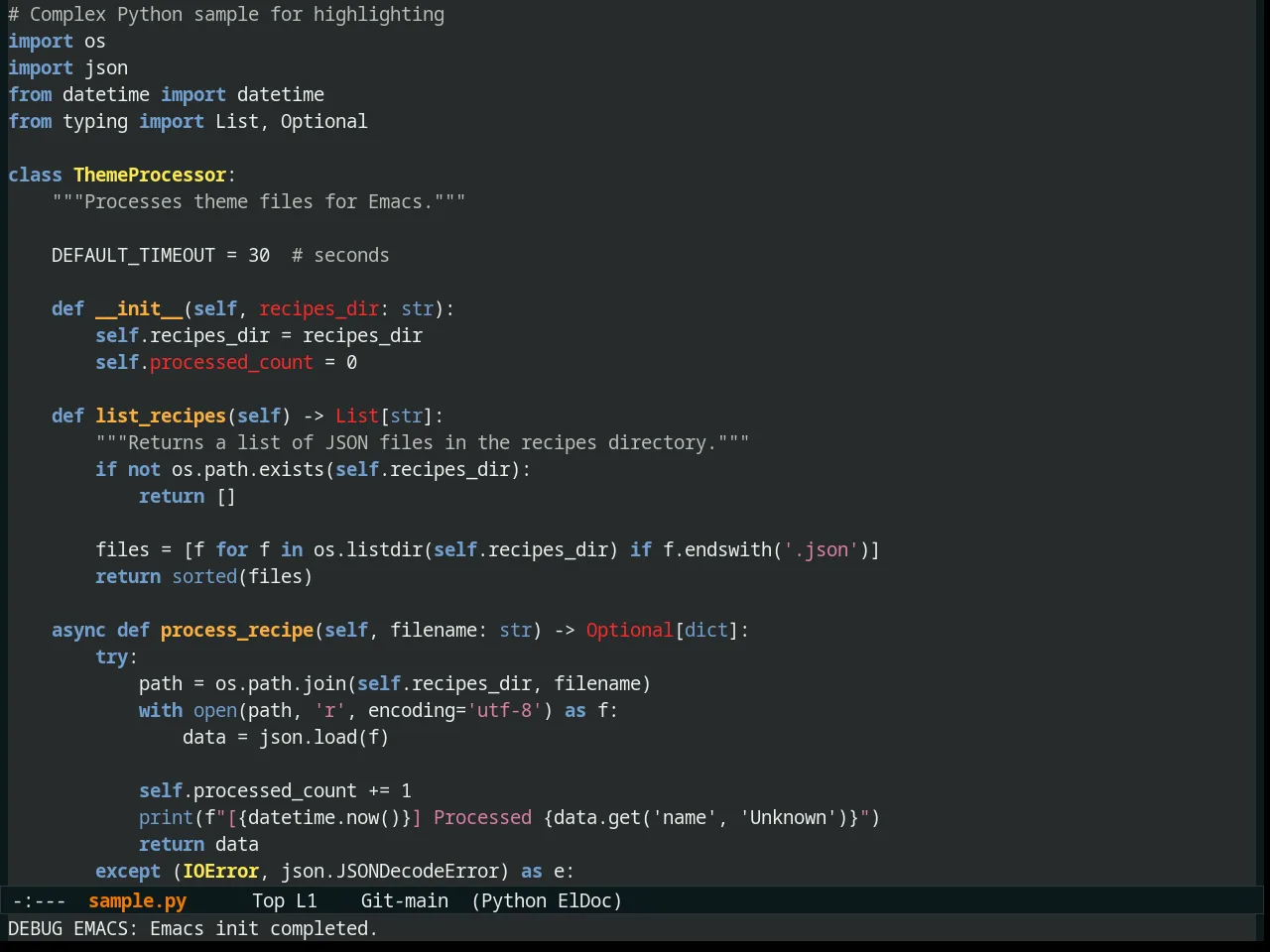The height and width of the screenshot is (952, 1270).
Task: Click the Top position indicator in mode line
Action: coord(268,900)
